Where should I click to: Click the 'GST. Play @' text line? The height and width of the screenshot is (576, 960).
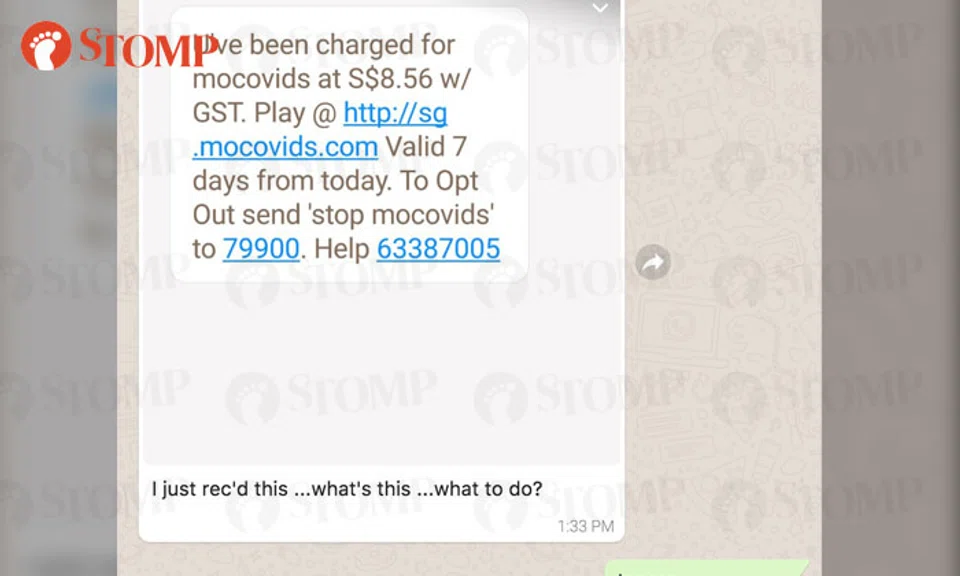pos(264,113)
